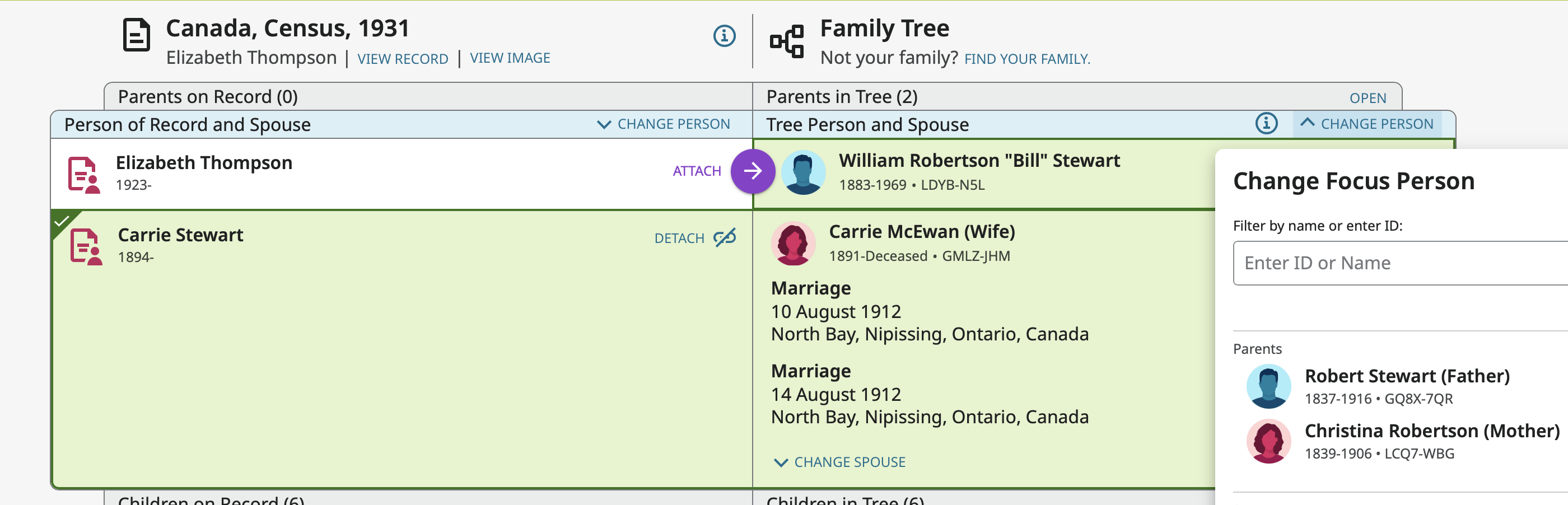Click the Family Tree diagram icon
The width and height of the screenshot is (1568, 505).
point(786,41)
